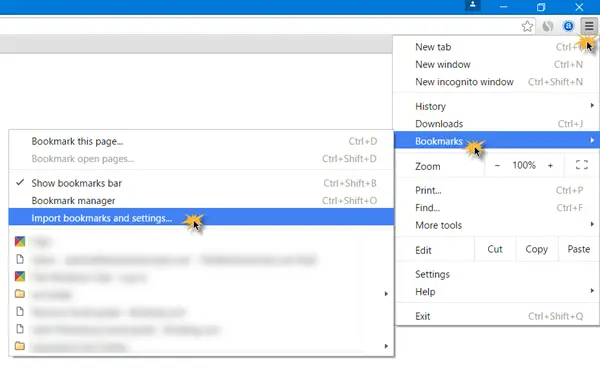Select New tab menu item

point(497,47)
